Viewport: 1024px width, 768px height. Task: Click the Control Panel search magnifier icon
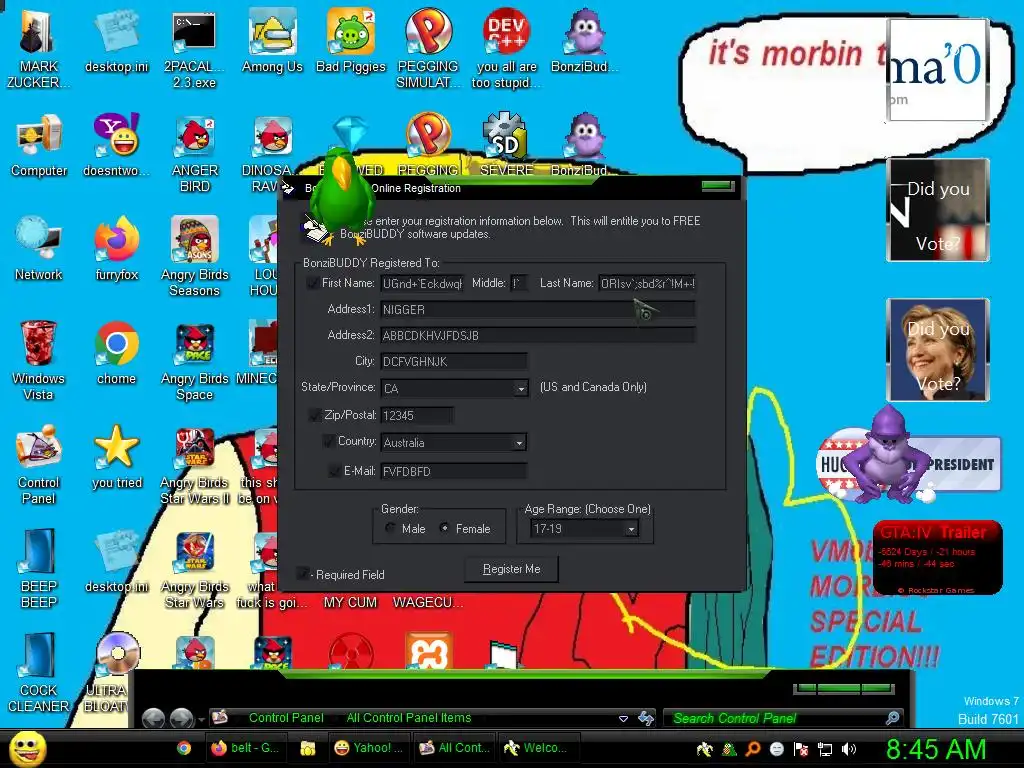892,718
